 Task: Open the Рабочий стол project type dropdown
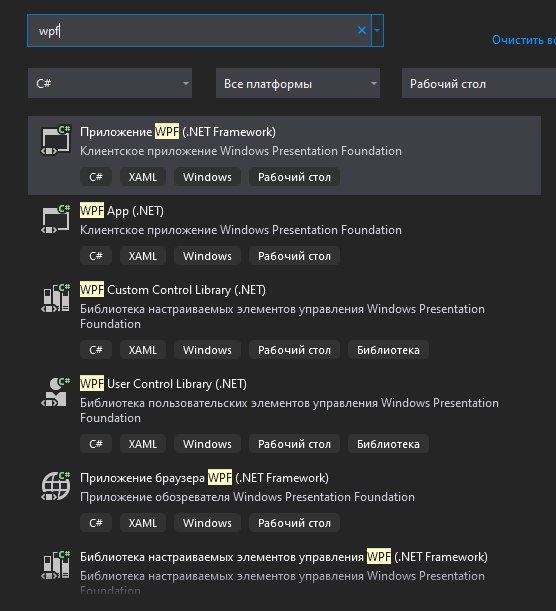(479, 83)
